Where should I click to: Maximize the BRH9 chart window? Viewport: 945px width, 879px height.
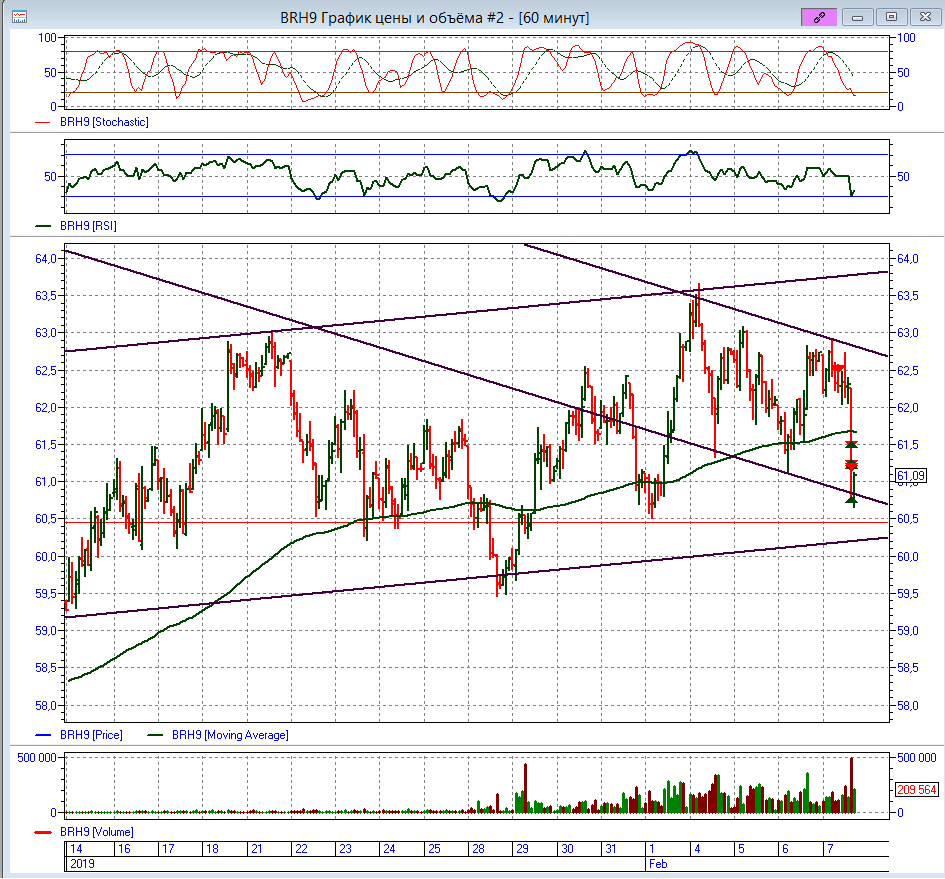point(892,17)
